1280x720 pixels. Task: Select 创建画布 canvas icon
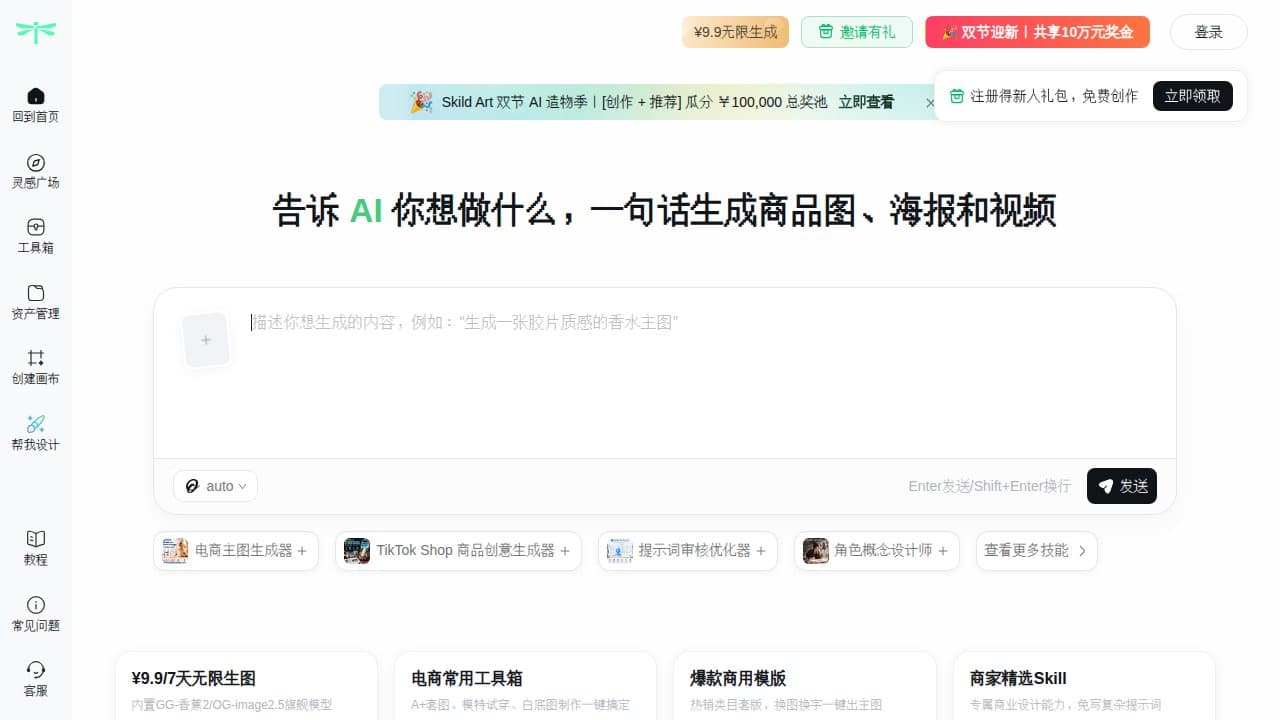[36, 358]
